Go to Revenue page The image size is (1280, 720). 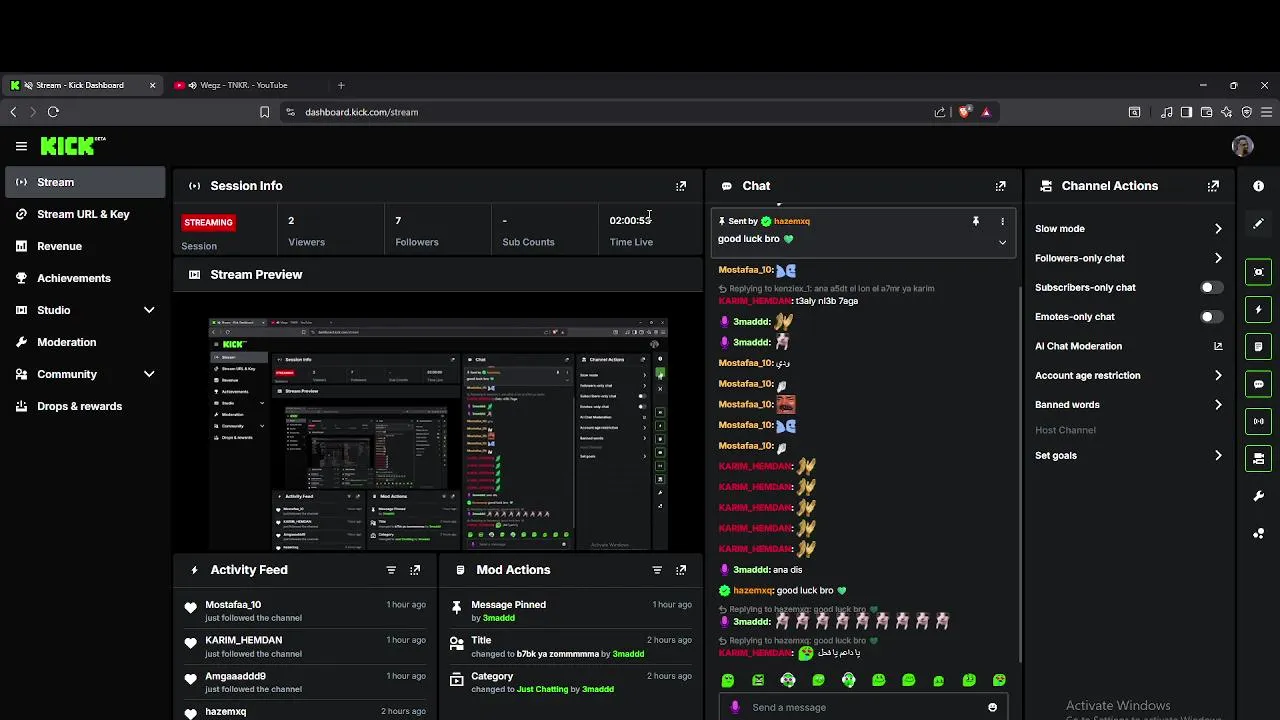[85, 246]
